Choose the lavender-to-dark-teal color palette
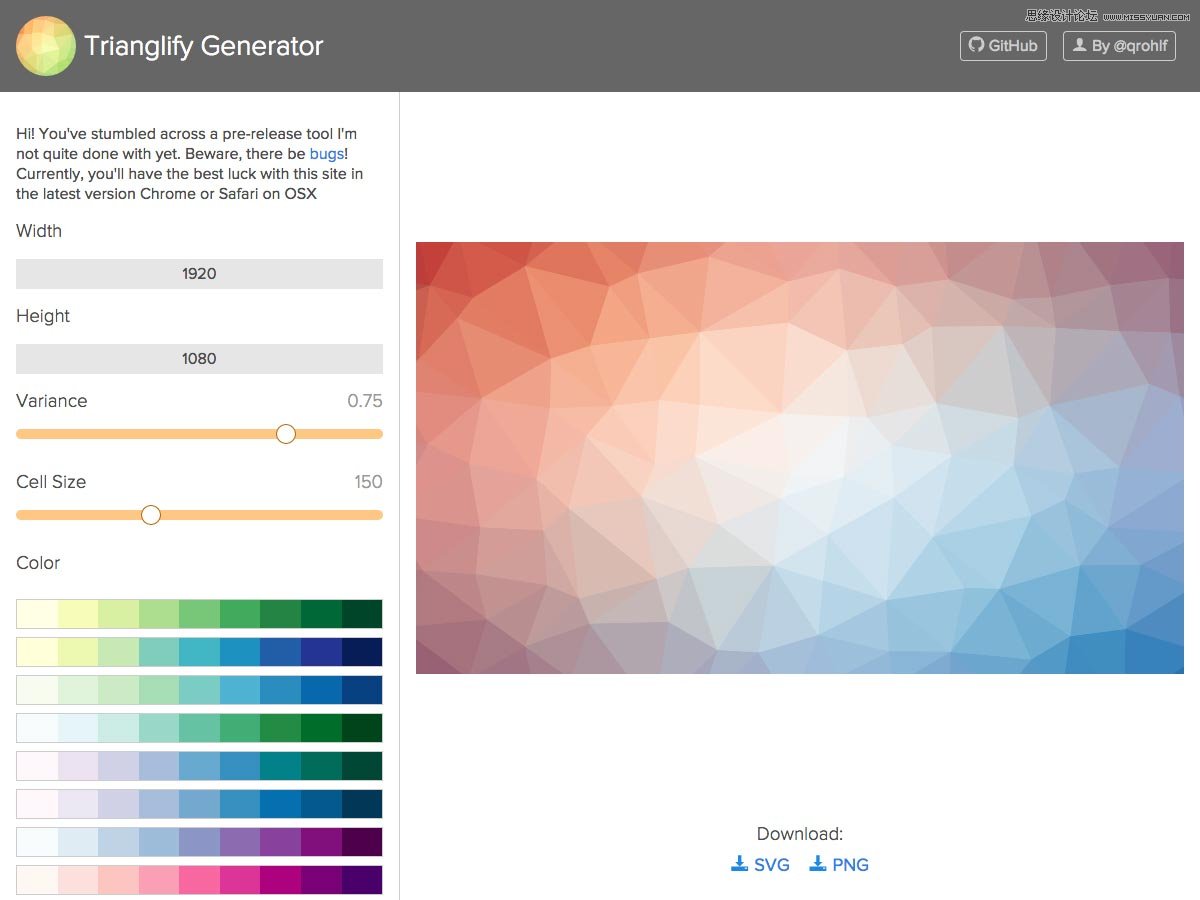Image resolution: width=1200 pixels, height=900 pixels. (x=199, y=766)
